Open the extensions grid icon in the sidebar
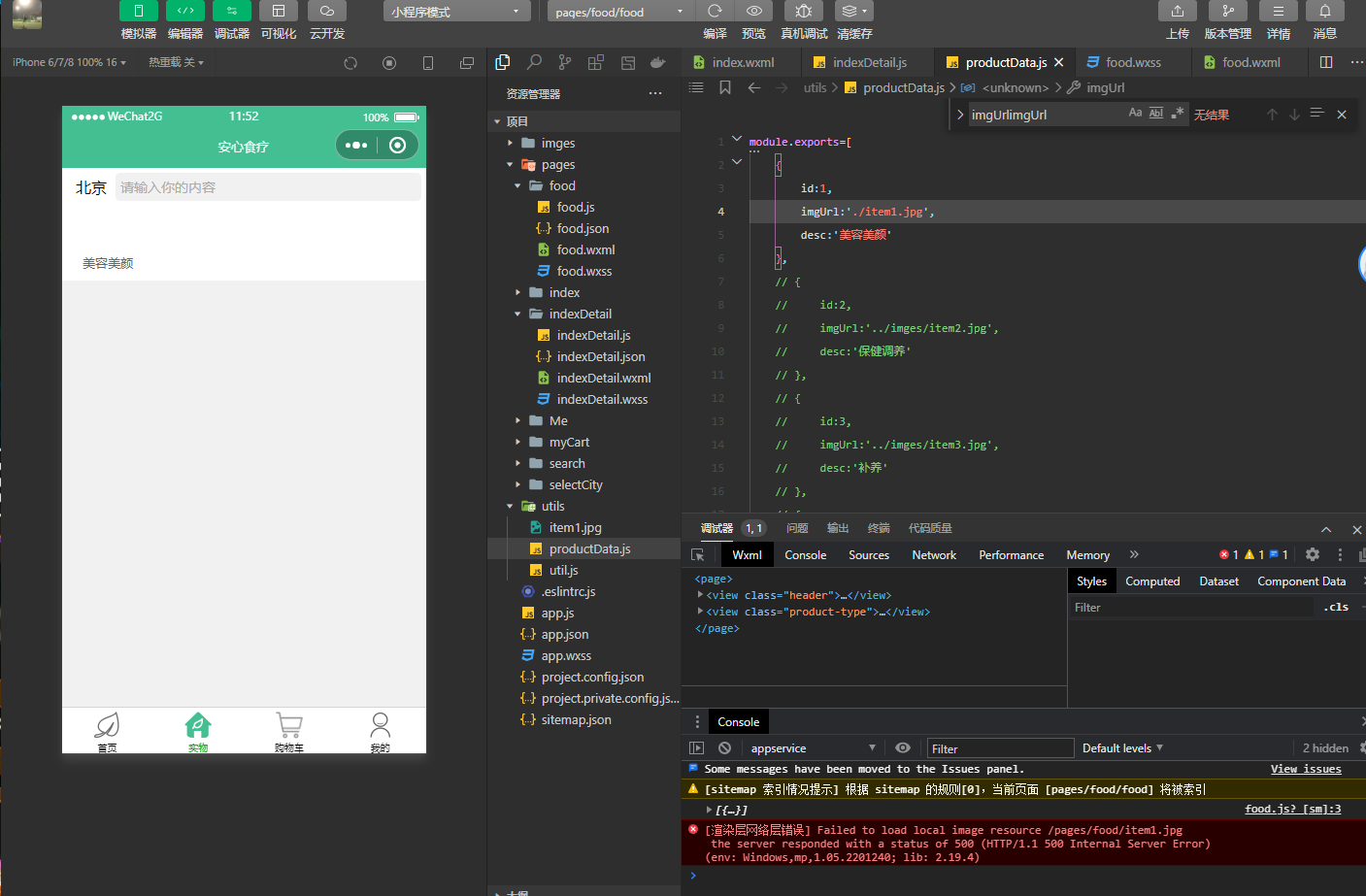Viewport: 1366px width, 896px height. (596, 62)
